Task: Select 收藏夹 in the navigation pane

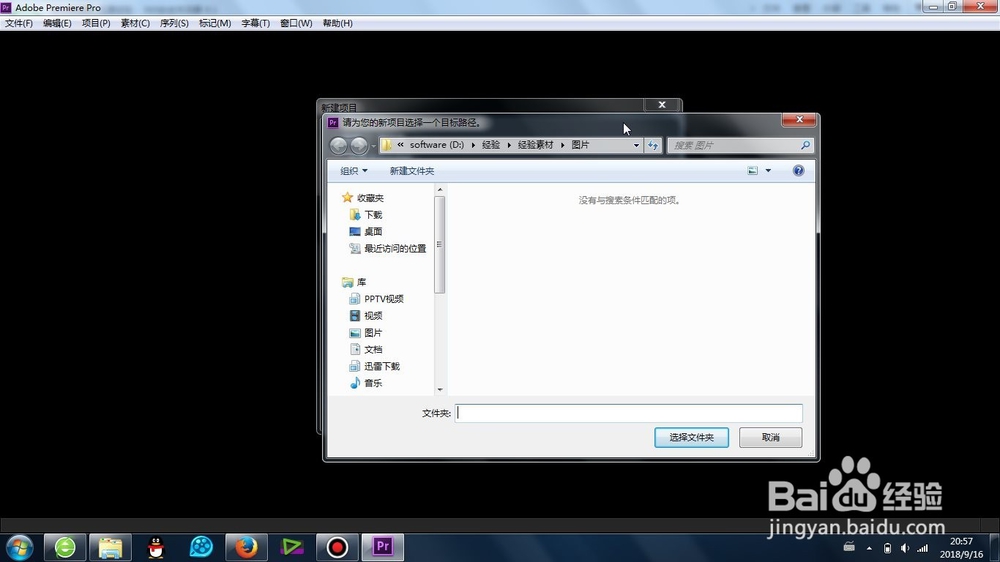Action: (x=363, y=198)
